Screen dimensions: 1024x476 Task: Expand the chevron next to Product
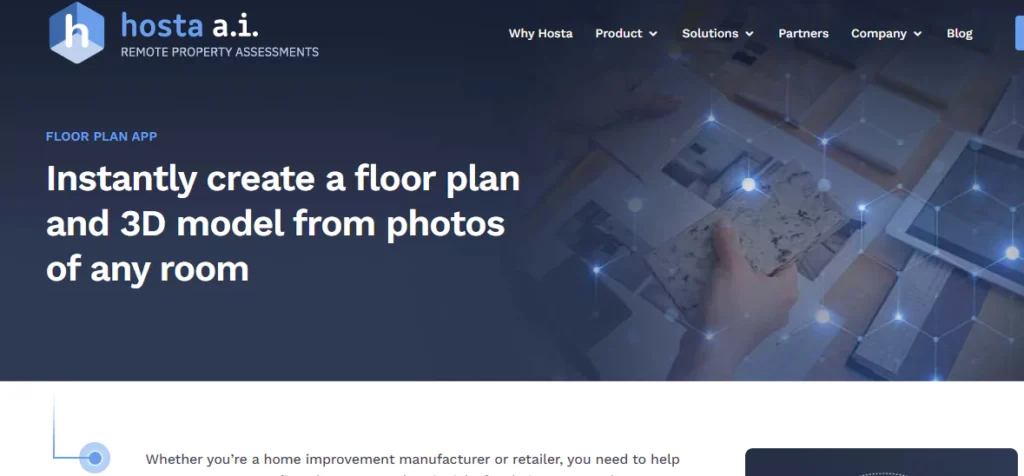653,34
